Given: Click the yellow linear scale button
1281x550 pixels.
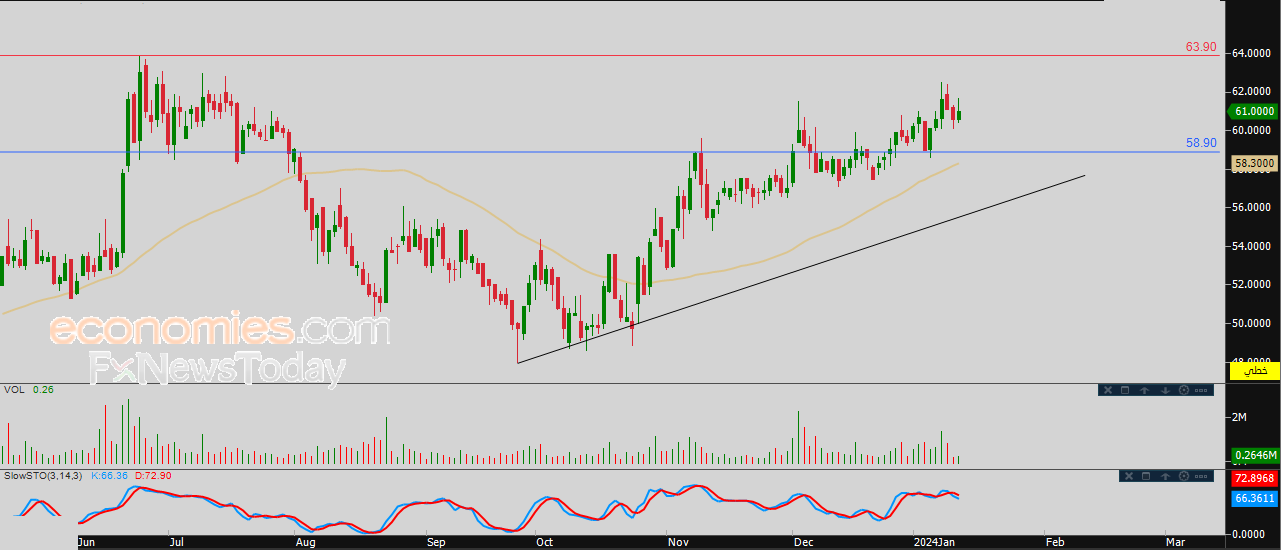Looking at the screenshot, I should coord(1254,371).
